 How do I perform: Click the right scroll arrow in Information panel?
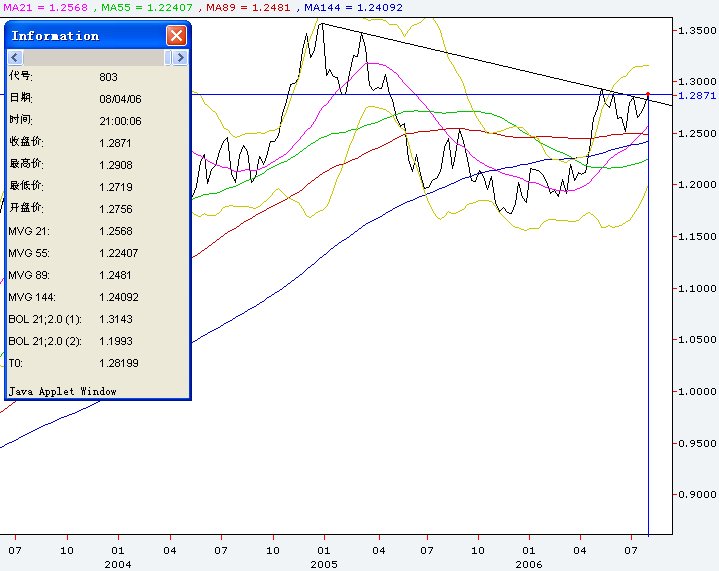180,58
